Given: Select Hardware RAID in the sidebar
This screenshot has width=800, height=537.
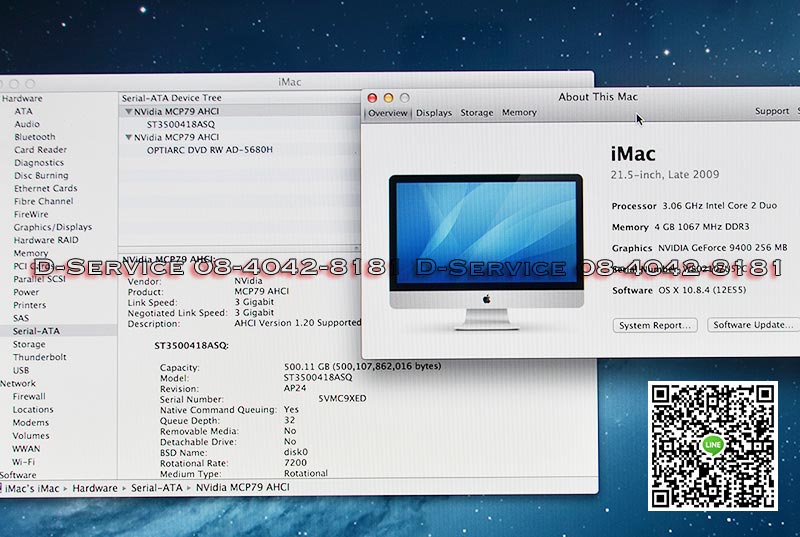Looking at the screenshot, I should click(x=46, y=240).
